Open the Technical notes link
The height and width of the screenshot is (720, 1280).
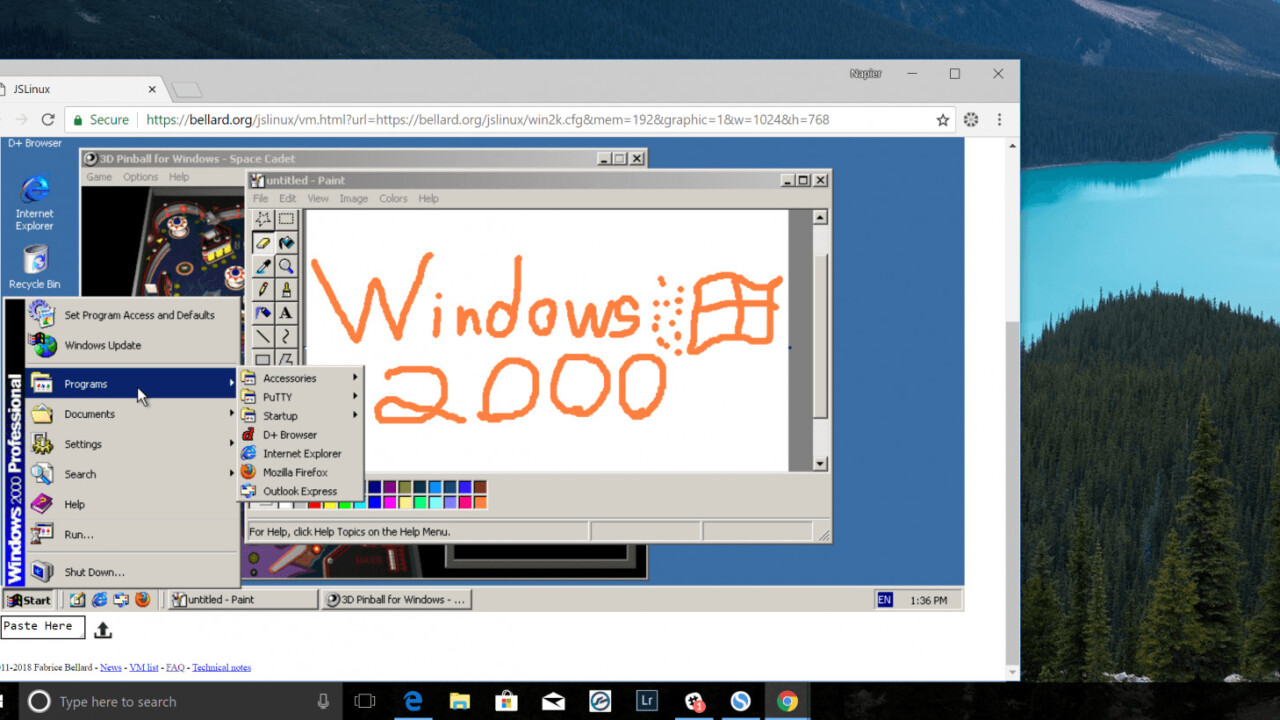tap(221, 667)
